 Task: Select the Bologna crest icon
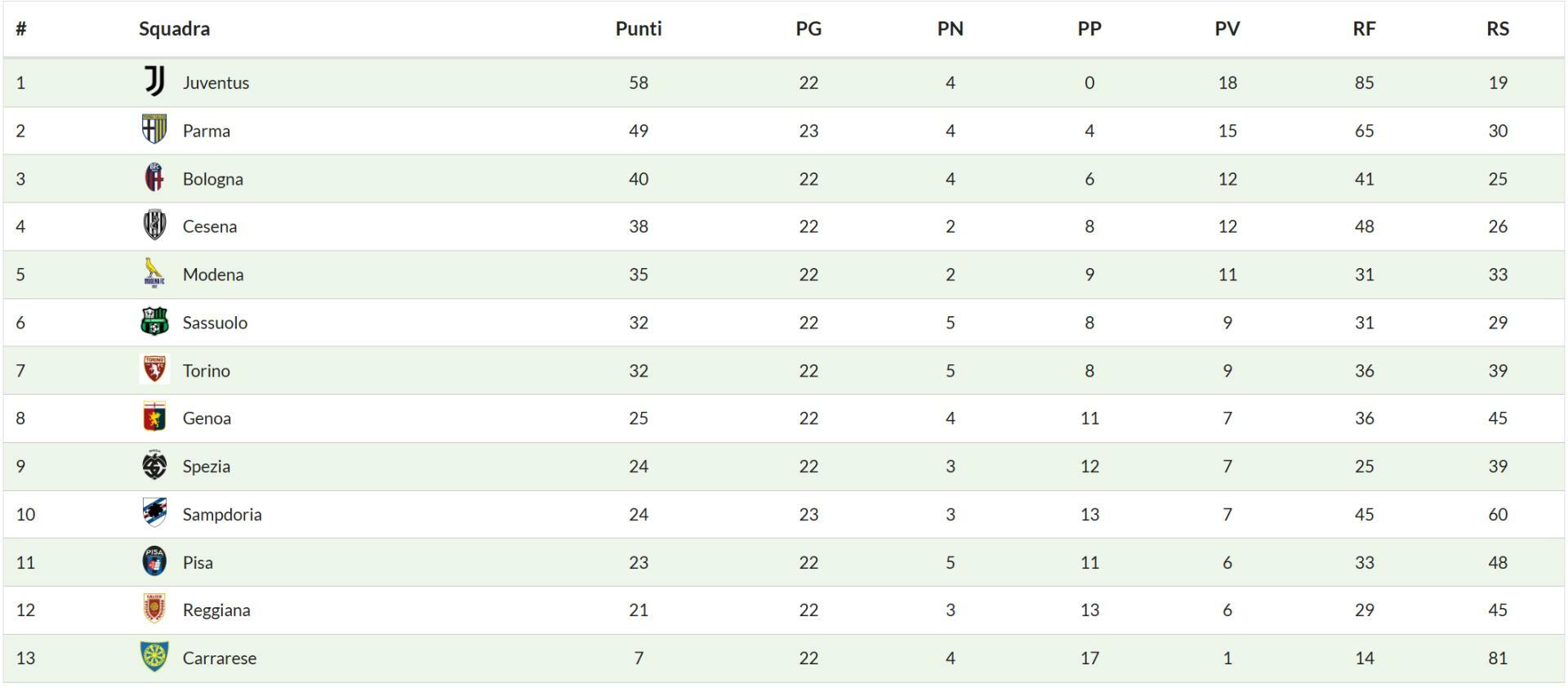[x=154, y=178]
